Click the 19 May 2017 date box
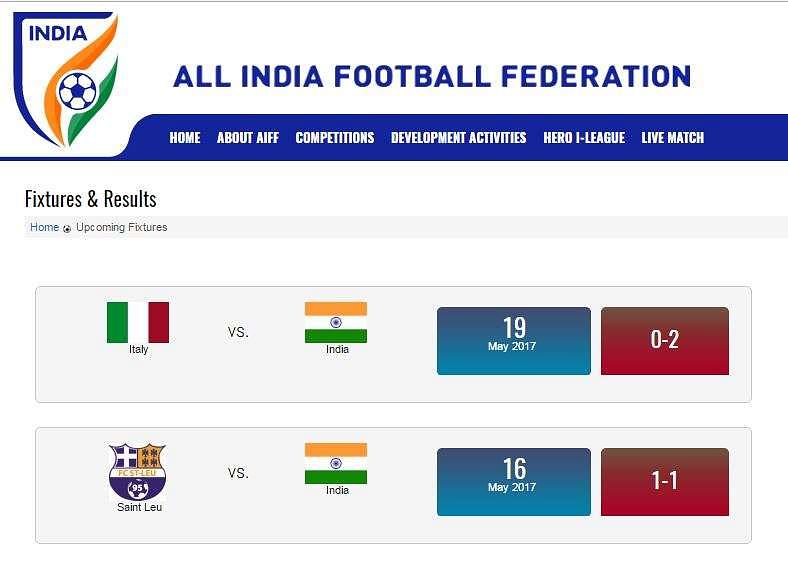 pyautogui.click(x=514, y=341)
